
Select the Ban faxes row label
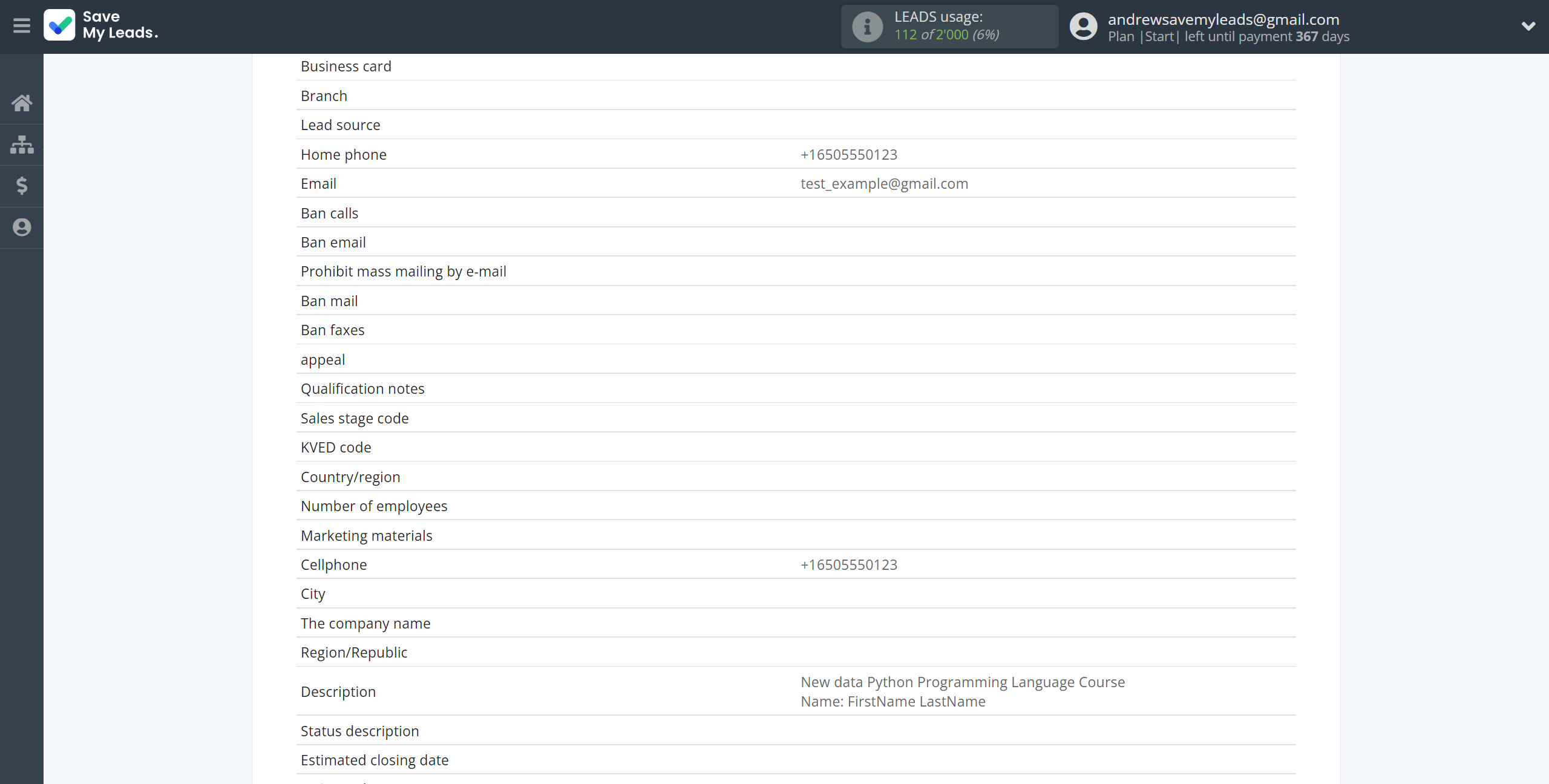point(333,330)
